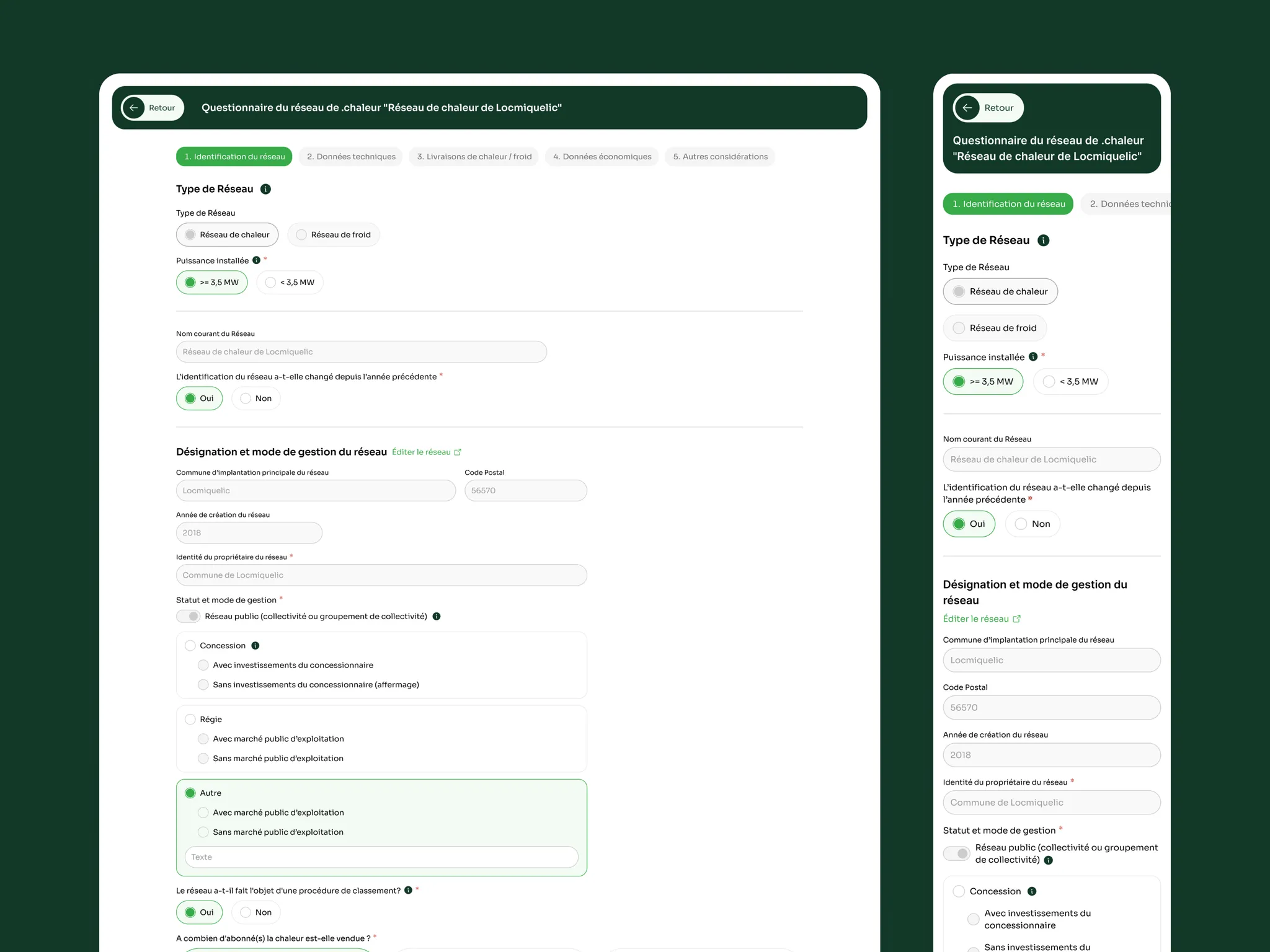
Task: Open info icon beside desktop Type de Réseau heading
Action: 265,189
